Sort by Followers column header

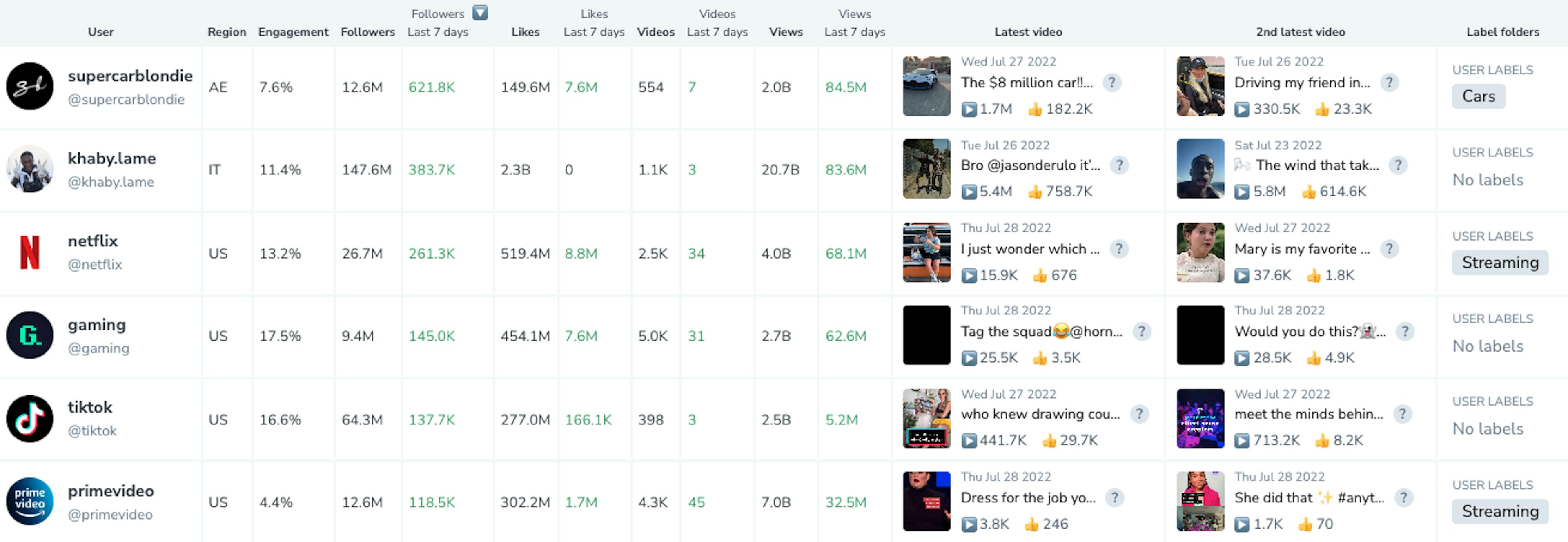pyautogui.click(x=367, y=32)
